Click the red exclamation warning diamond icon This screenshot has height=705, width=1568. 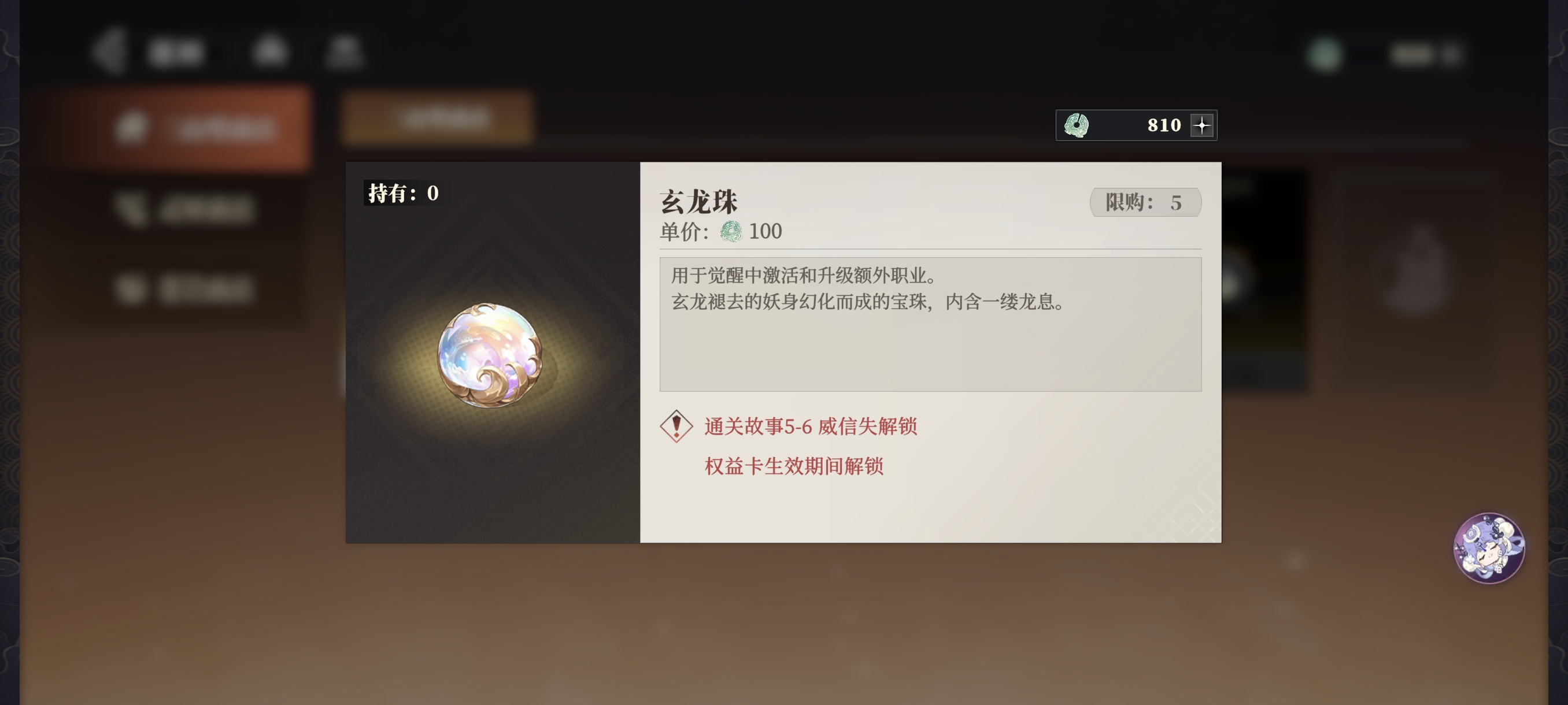pos(676,426)
